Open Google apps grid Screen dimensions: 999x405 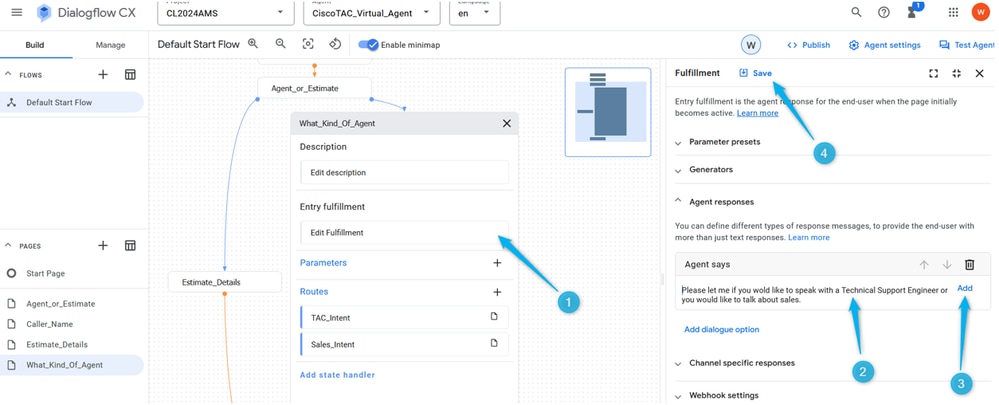pos(953,12)
